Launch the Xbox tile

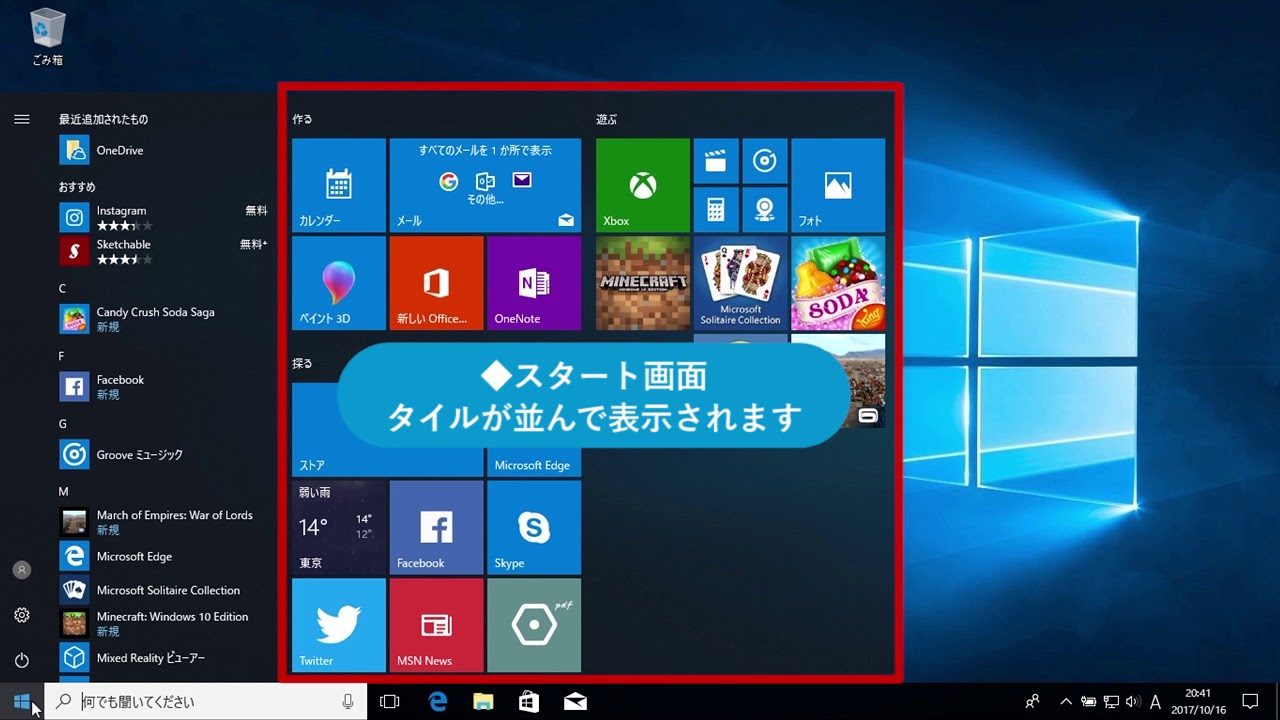click(x=643, y=185)
